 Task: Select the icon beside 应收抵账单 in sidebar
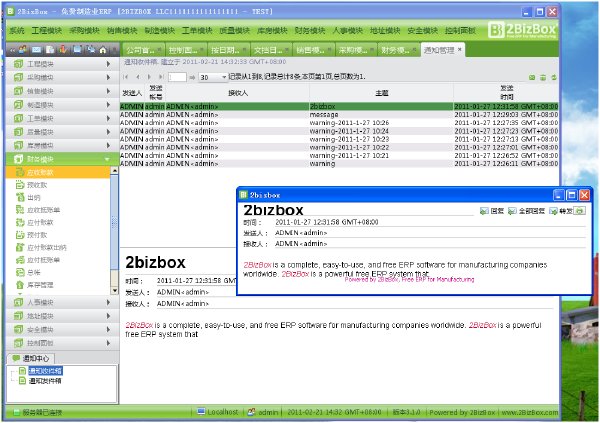click(20, 210)
